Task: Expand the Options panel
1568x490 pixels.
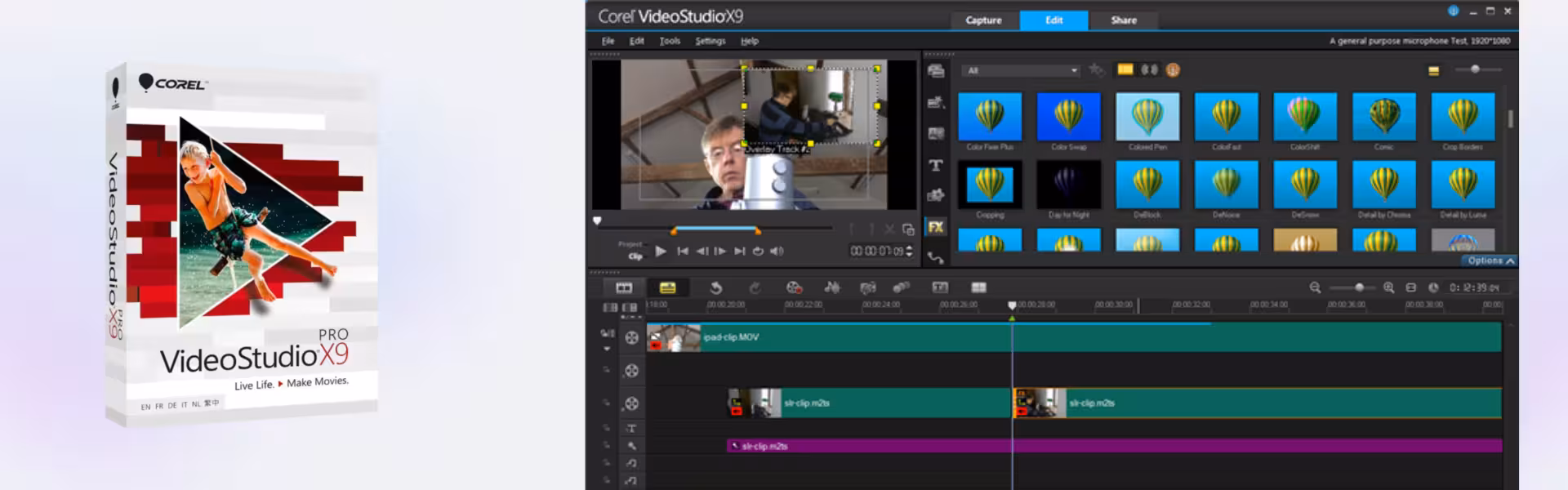Action: pyautogui.click(x=1490, y=261)
